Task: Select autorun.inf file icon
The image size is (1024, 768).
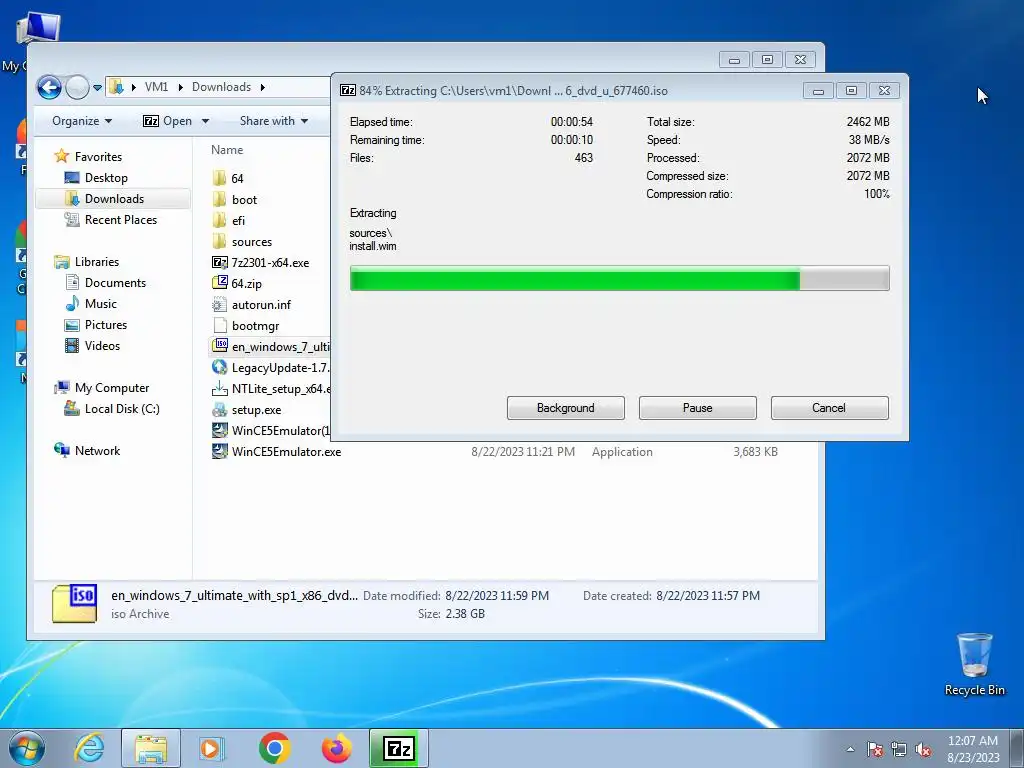Action: click(219, 304)
